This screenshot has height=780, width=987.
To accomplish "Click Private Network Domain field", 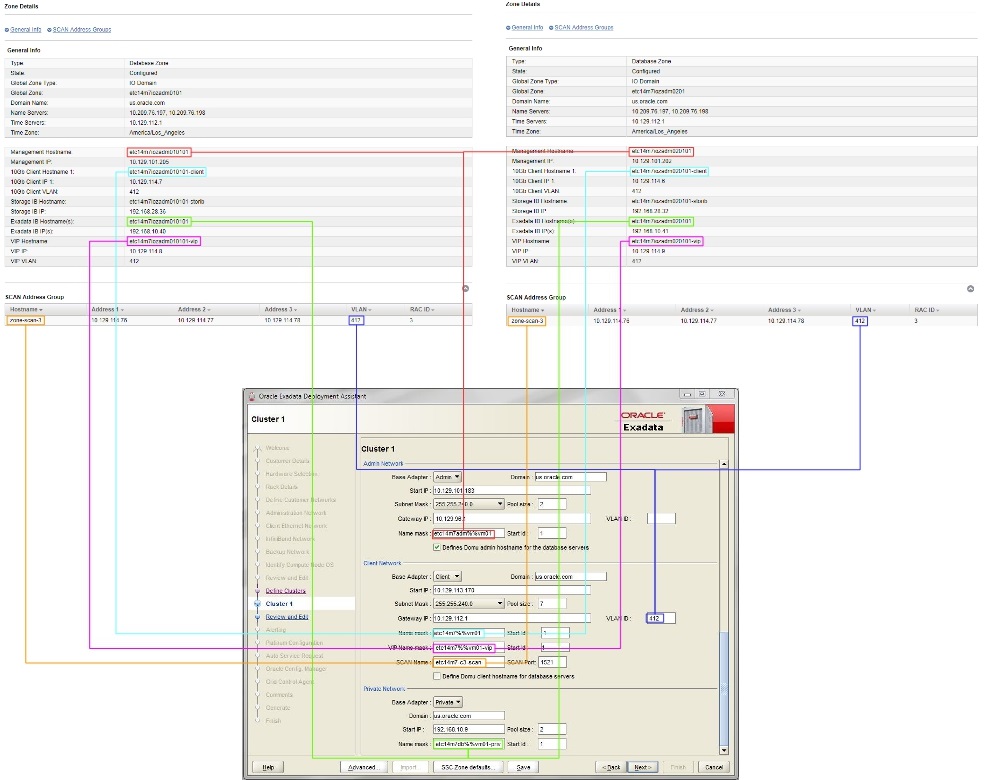I will pos(468,716).
